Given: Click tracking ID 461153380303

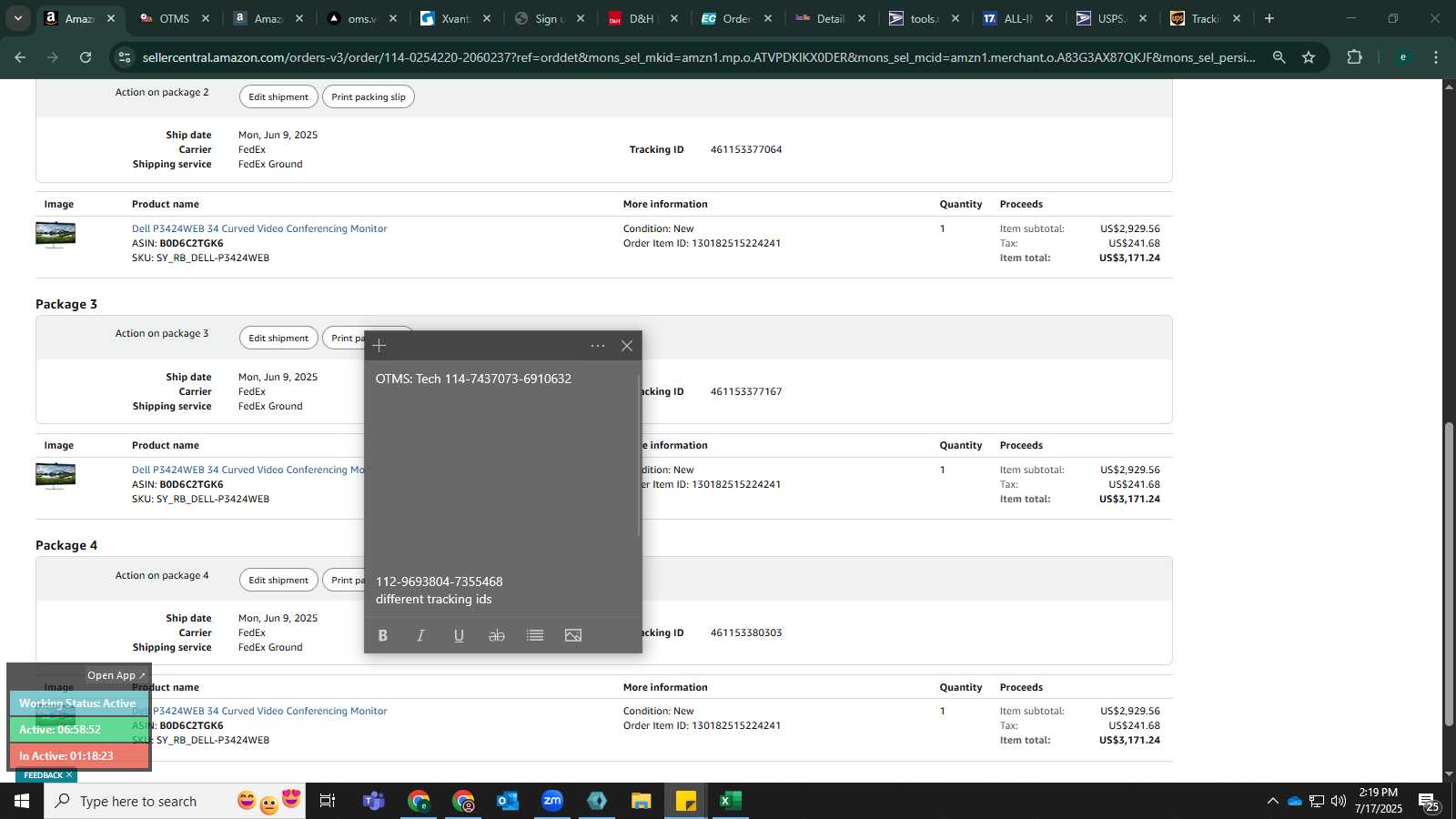Looking at the screenshot, I should pyautogui.click(x=746, y=632).
